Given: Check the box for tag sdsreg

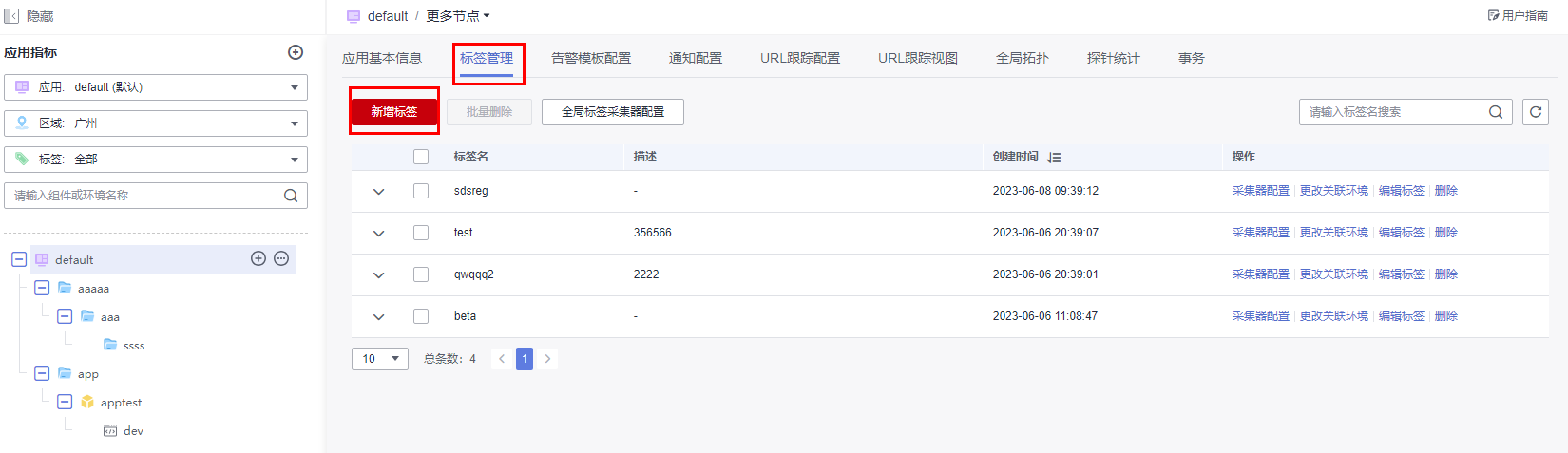Looking at the screenshot, I should [421, 191].
